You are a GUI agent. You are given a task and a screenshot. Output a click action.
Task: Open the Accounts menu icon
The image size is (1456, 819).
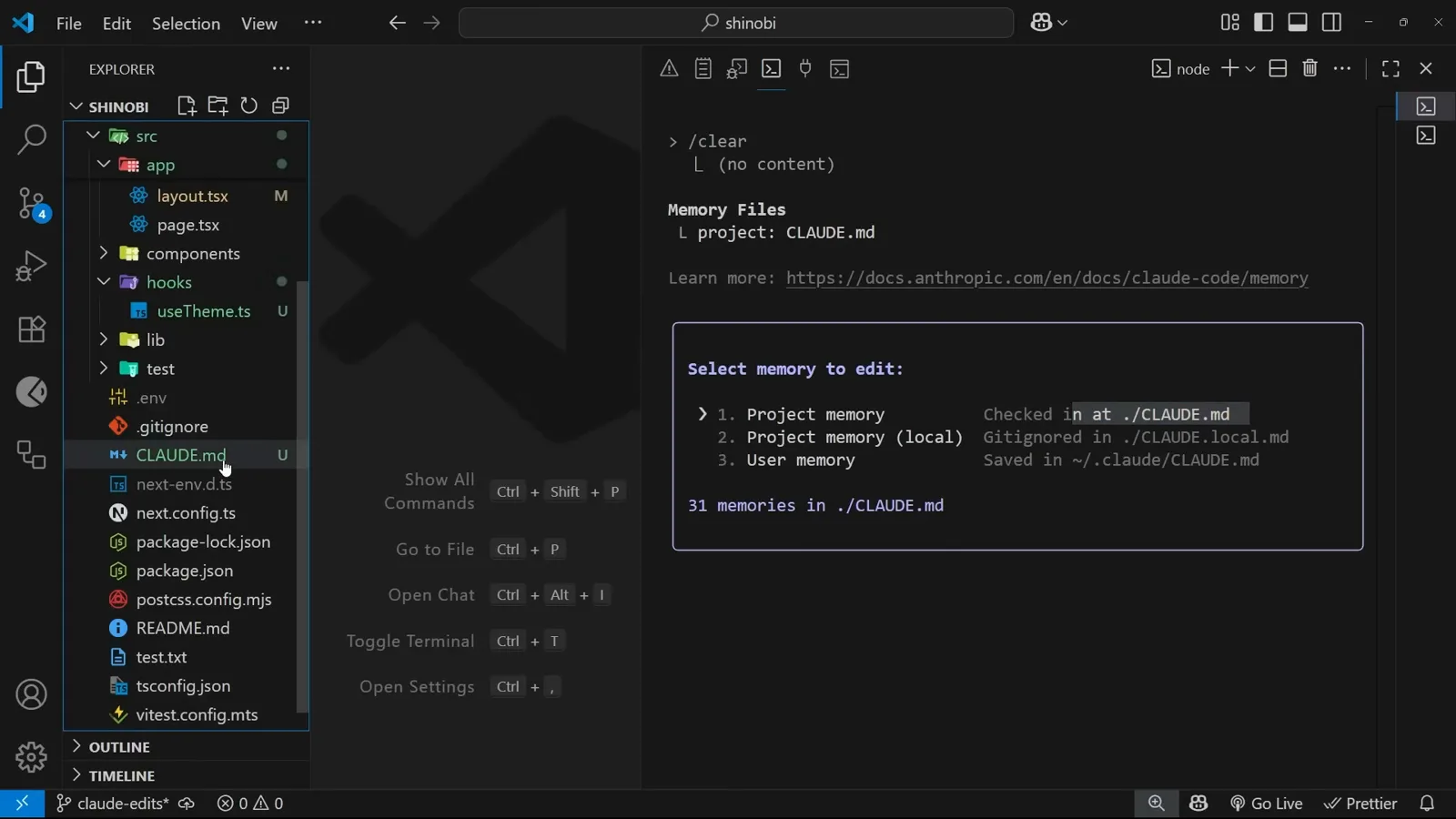click(x=31, y=695)
